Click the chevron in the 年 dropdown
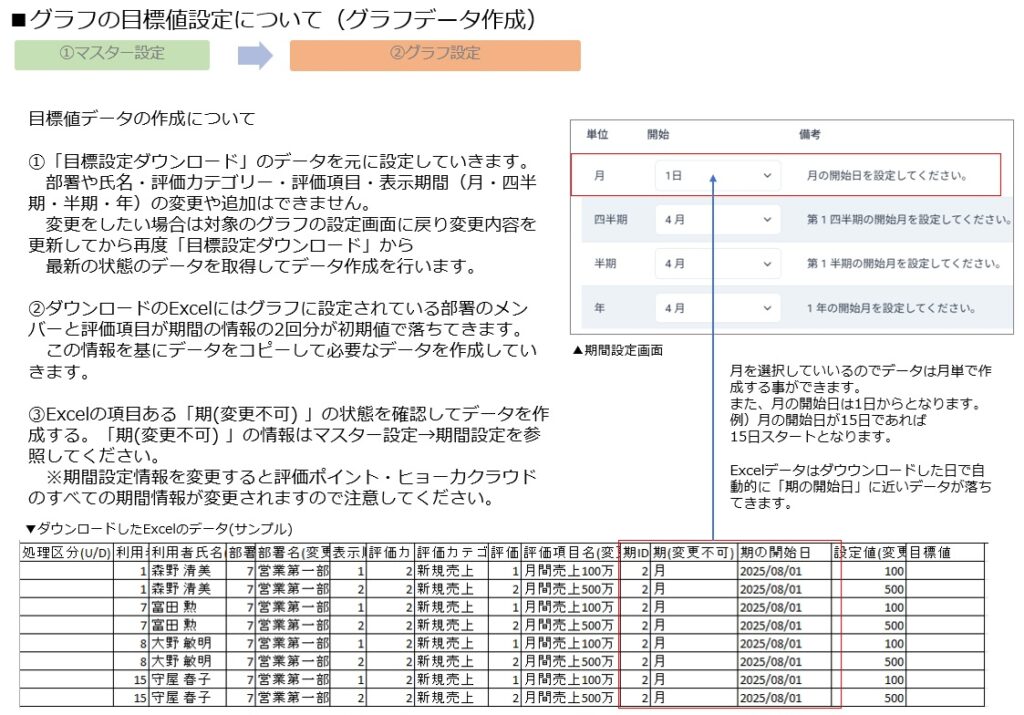This screenshot has width=1024, height=715. [767, 308]
